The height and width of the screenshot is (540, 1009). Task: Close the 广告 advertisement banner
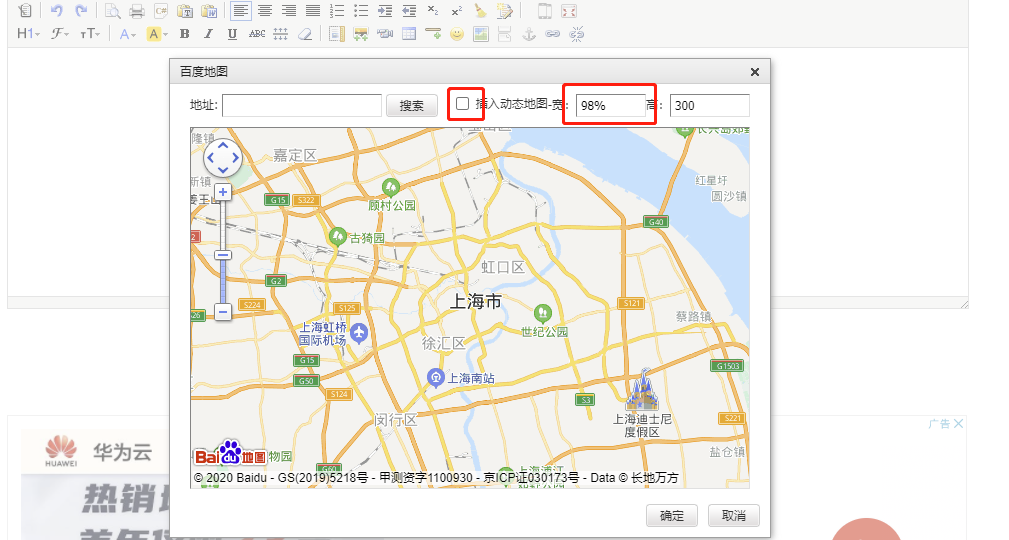[x=959, y=424]
